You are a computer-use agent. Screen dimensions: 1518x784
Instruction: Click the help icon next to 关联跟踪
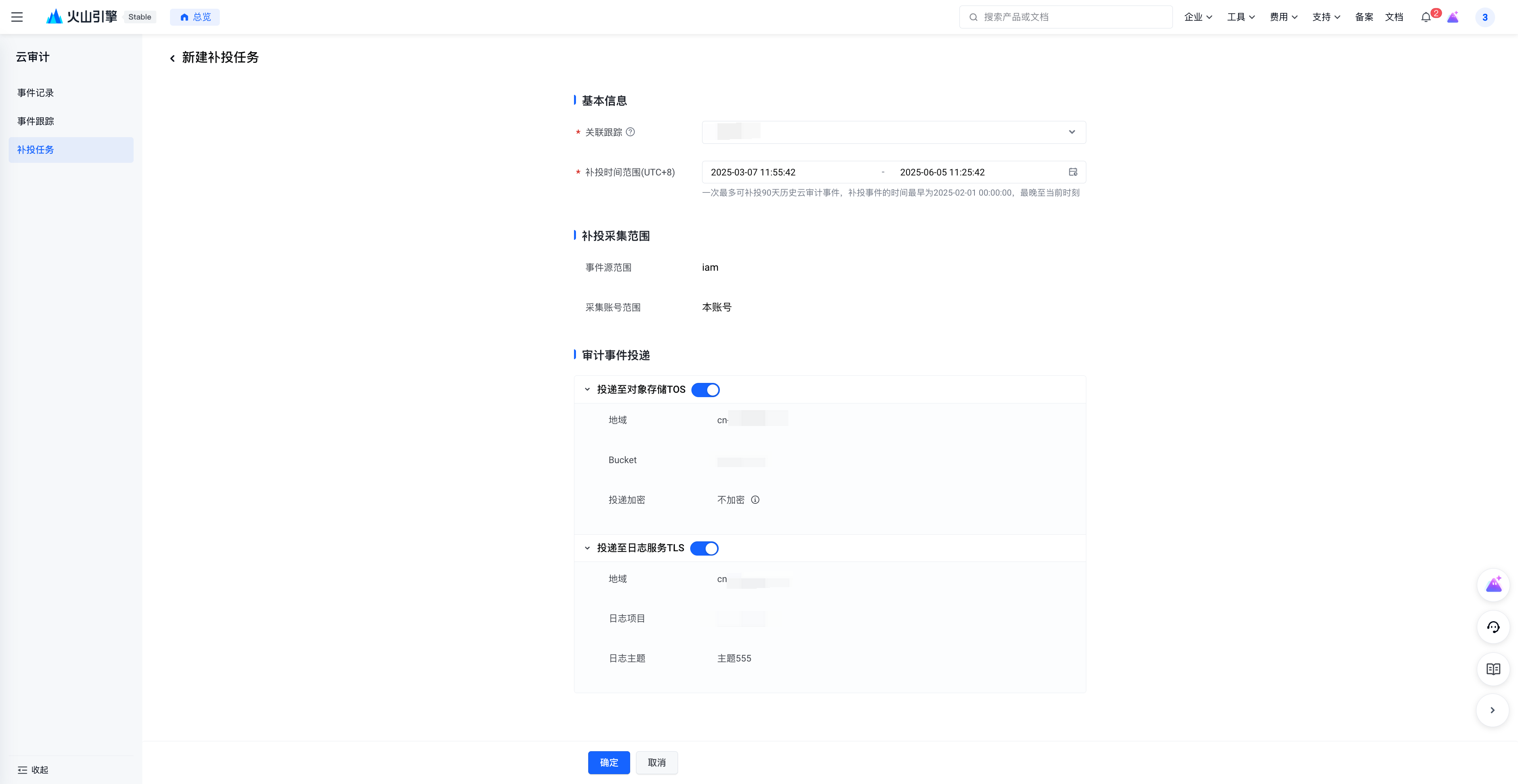point(631,132)
